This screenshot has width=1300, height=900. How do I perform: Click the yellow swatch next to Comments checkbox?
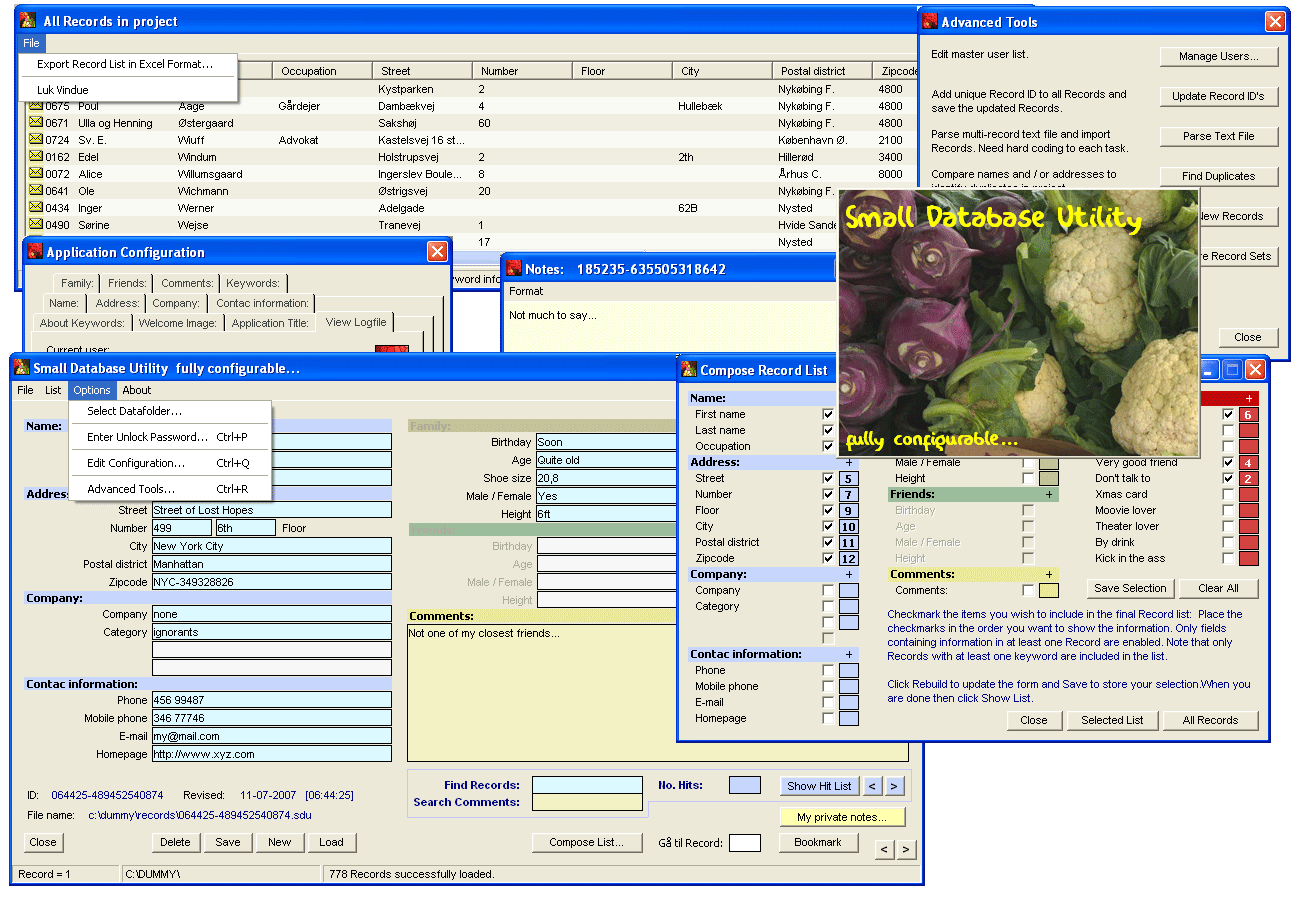[x=1048, y=591]
